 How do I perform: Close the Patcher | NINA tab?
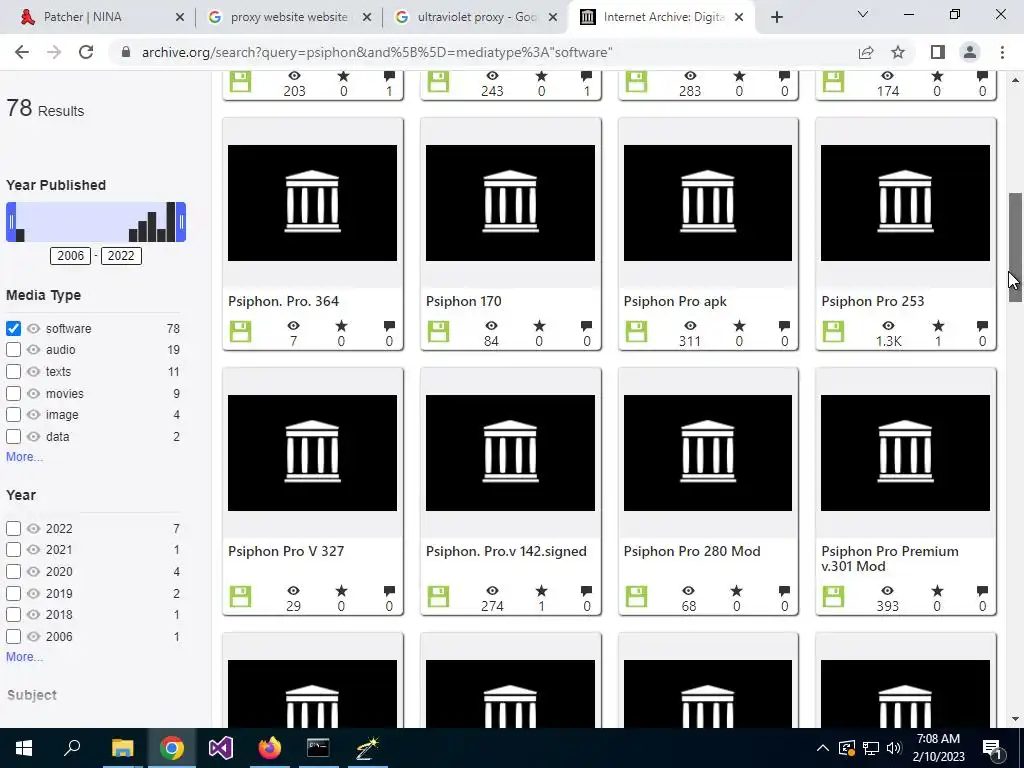(x=180, y=18)
